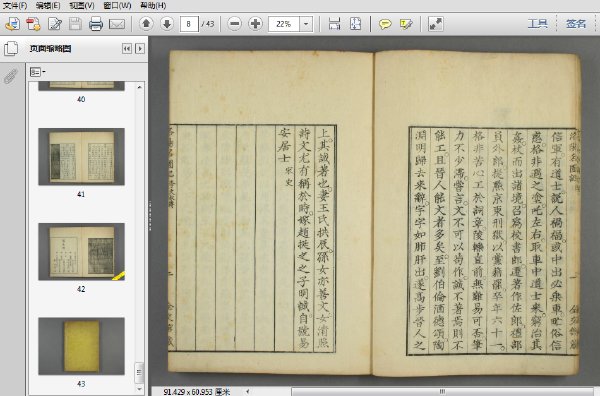Open the 签名 panel
Viewport: 600px width, 396px height.
pyautogui.click(x=576, y=24)
